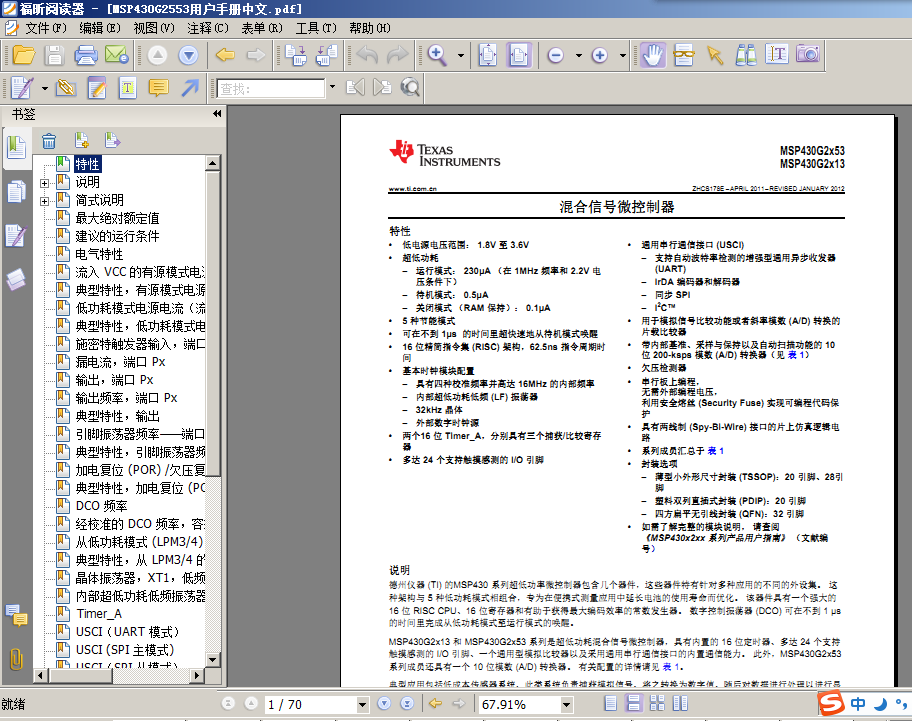Jump to the 电气特性 bookmark
The width and height of the screenshot is (912, 721).
click(x=99, y=254)
